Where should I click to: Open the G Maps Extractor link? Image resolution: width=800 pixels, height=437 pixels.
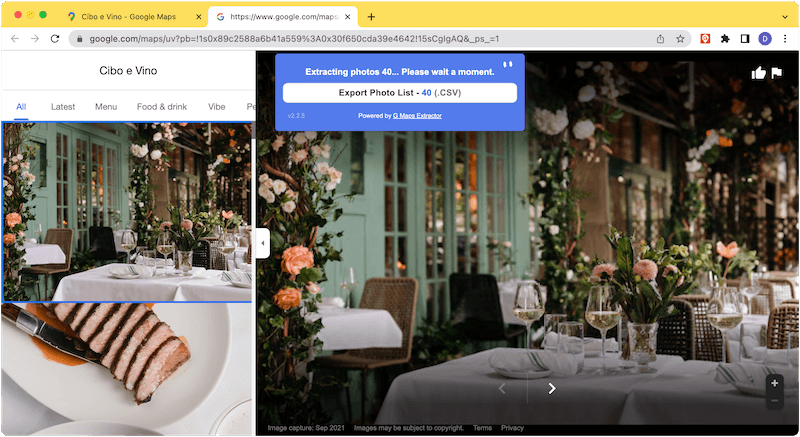[417, 116]
